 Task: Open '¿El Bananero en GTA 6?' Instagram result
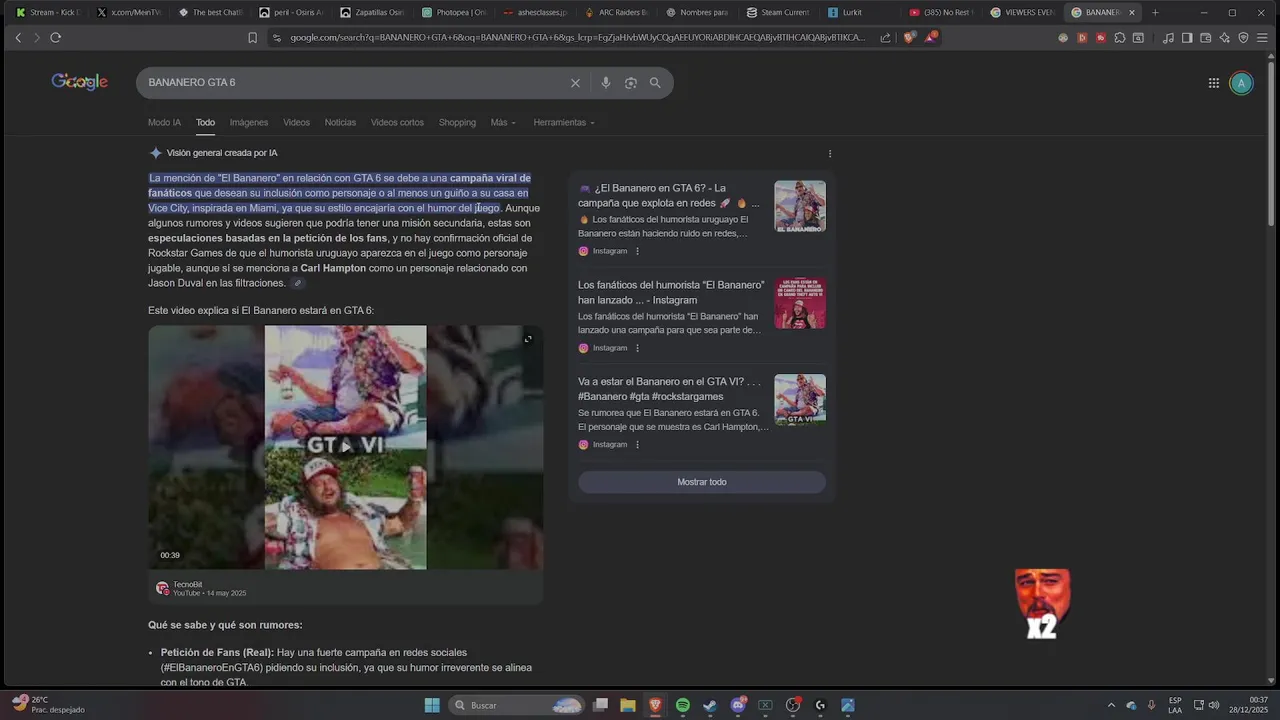pos(668,195)
